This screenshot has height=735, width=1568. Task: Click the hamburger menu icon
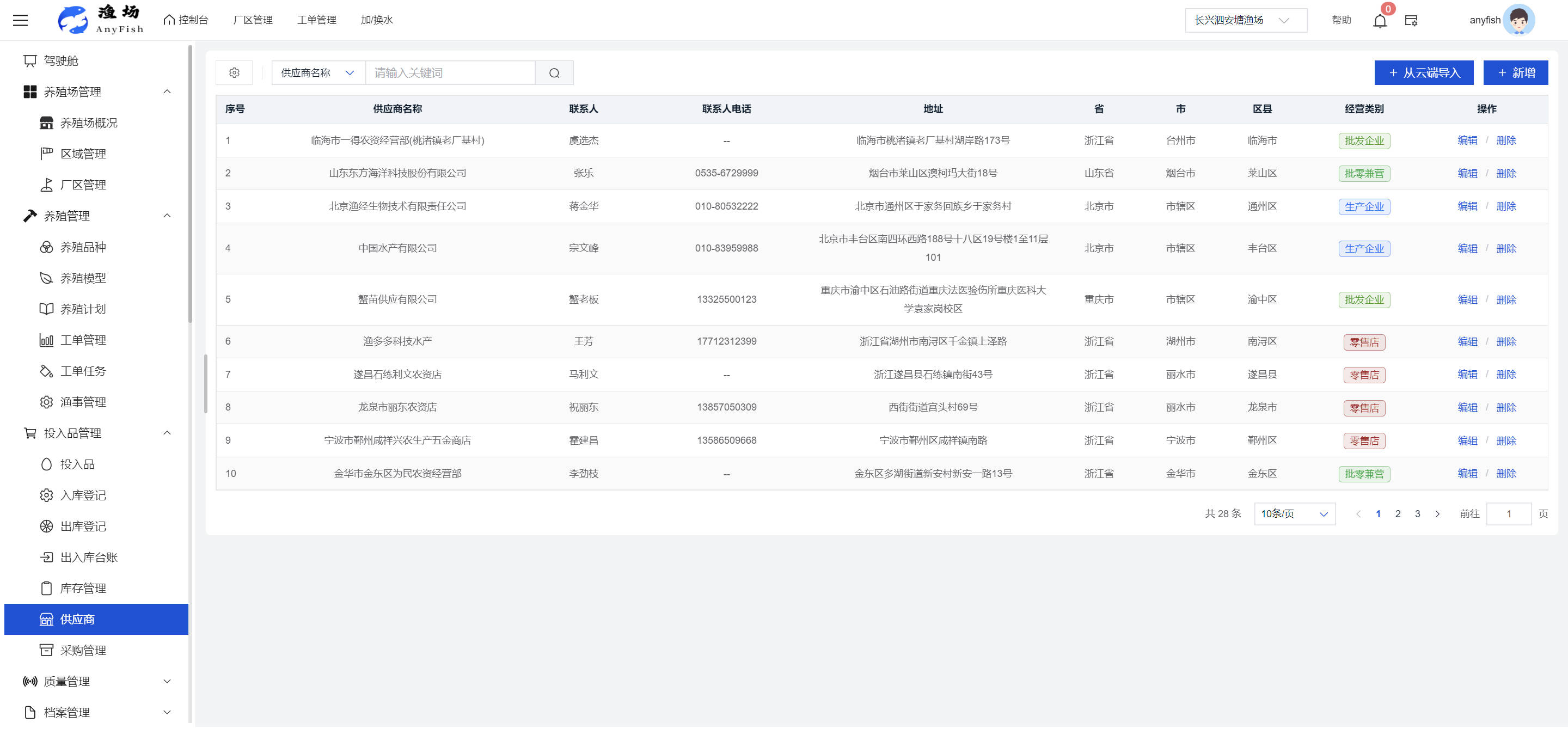pos(20,20)
